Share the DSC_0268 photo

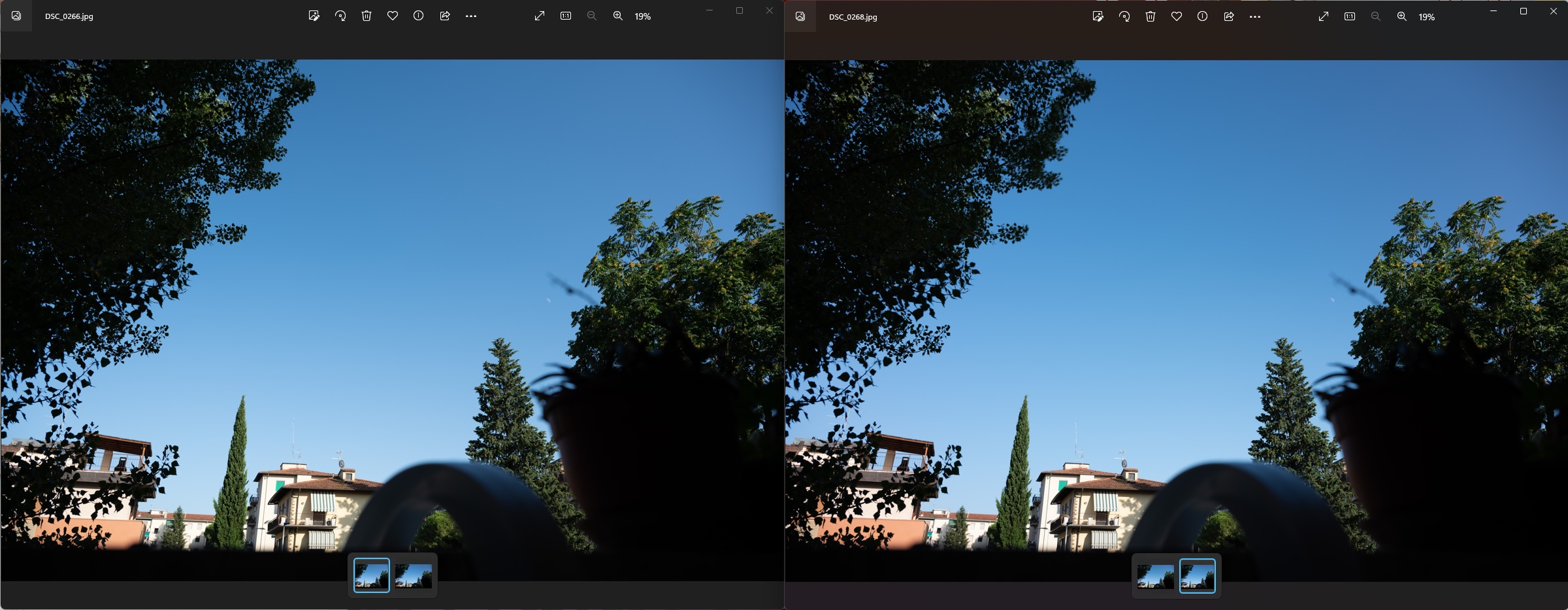coord(1229,16)
